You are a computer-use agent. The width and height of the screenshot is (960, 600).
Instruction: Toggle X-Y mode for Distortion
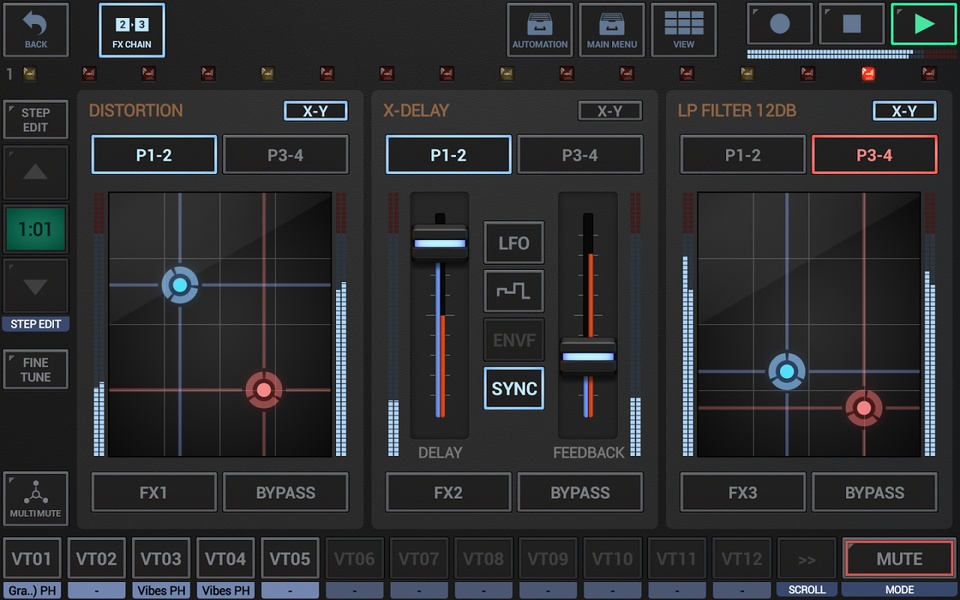pyautogui.click(x=315, y=111)
